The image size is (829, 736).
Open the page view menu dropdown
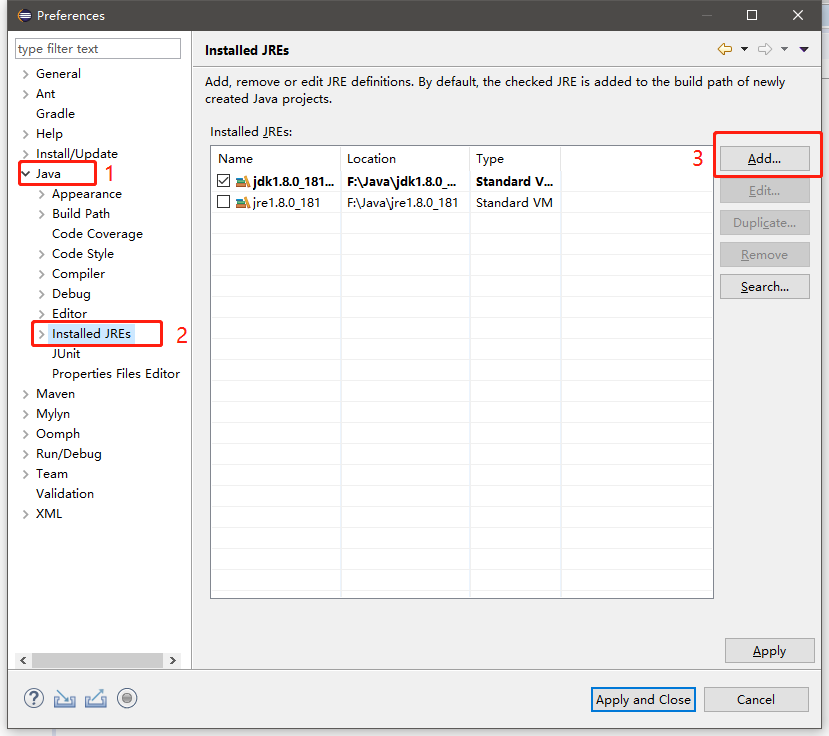pos(804,49)
